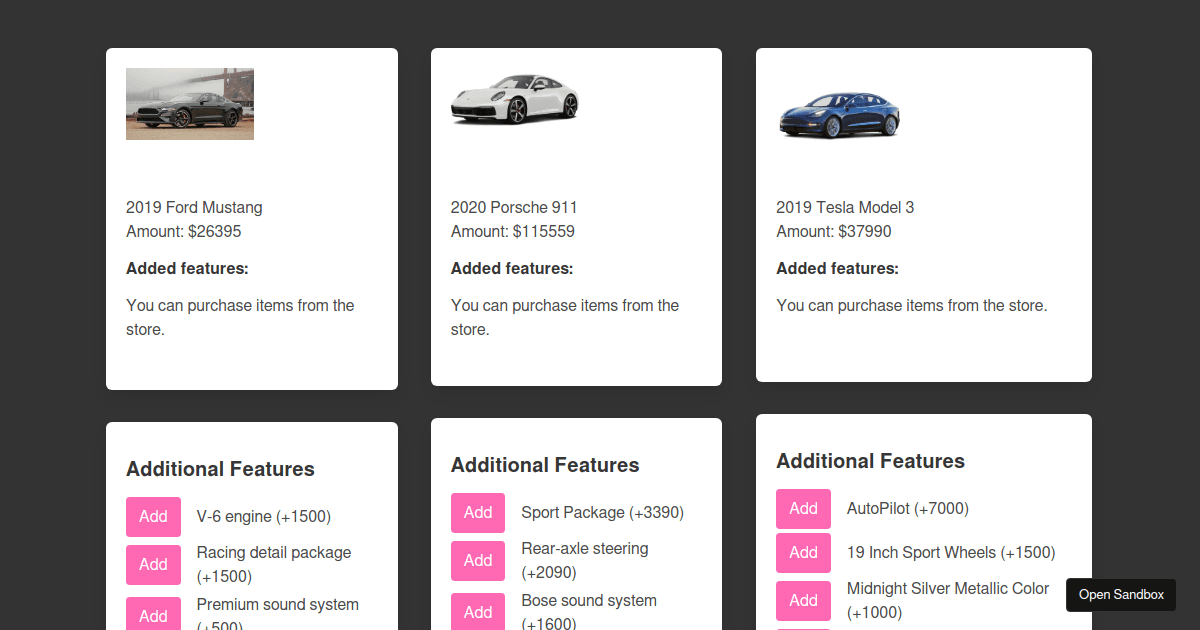Click the Porsche purchase description text
Screen dimensions: 1200x630
point(565,317)
